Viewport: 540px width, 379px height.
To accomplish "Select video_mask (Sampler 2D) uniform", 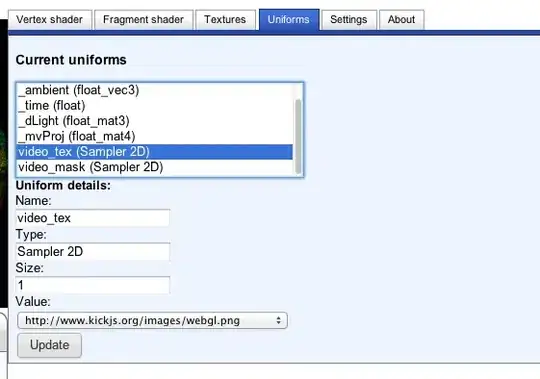I will 155,167.
